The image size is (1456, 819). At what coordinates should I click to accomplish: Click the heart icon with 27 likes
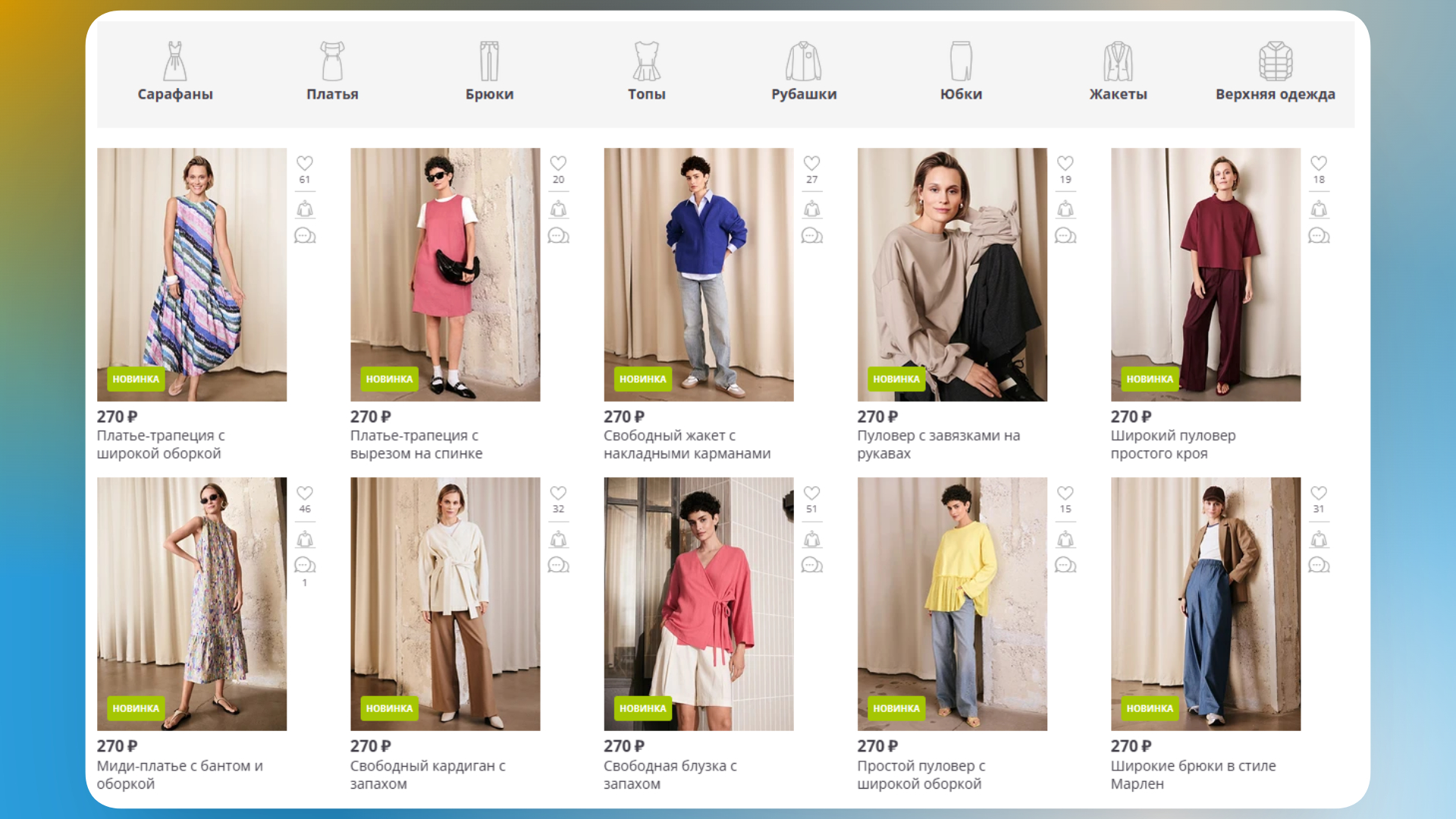point(811,163)
